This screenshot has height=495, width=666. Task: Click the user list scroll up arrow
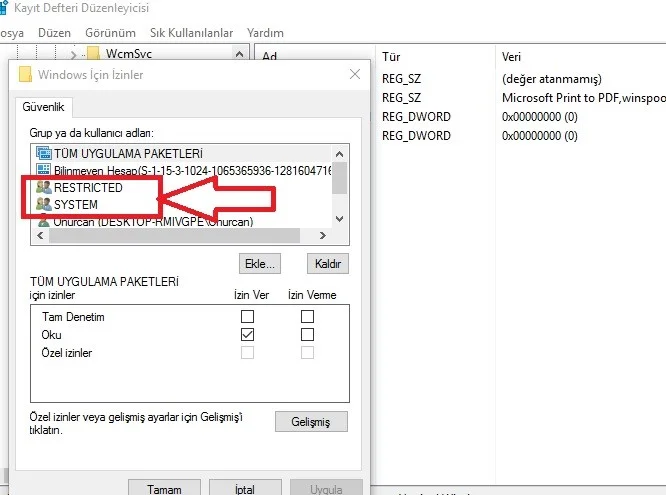[x=339, y=153]
